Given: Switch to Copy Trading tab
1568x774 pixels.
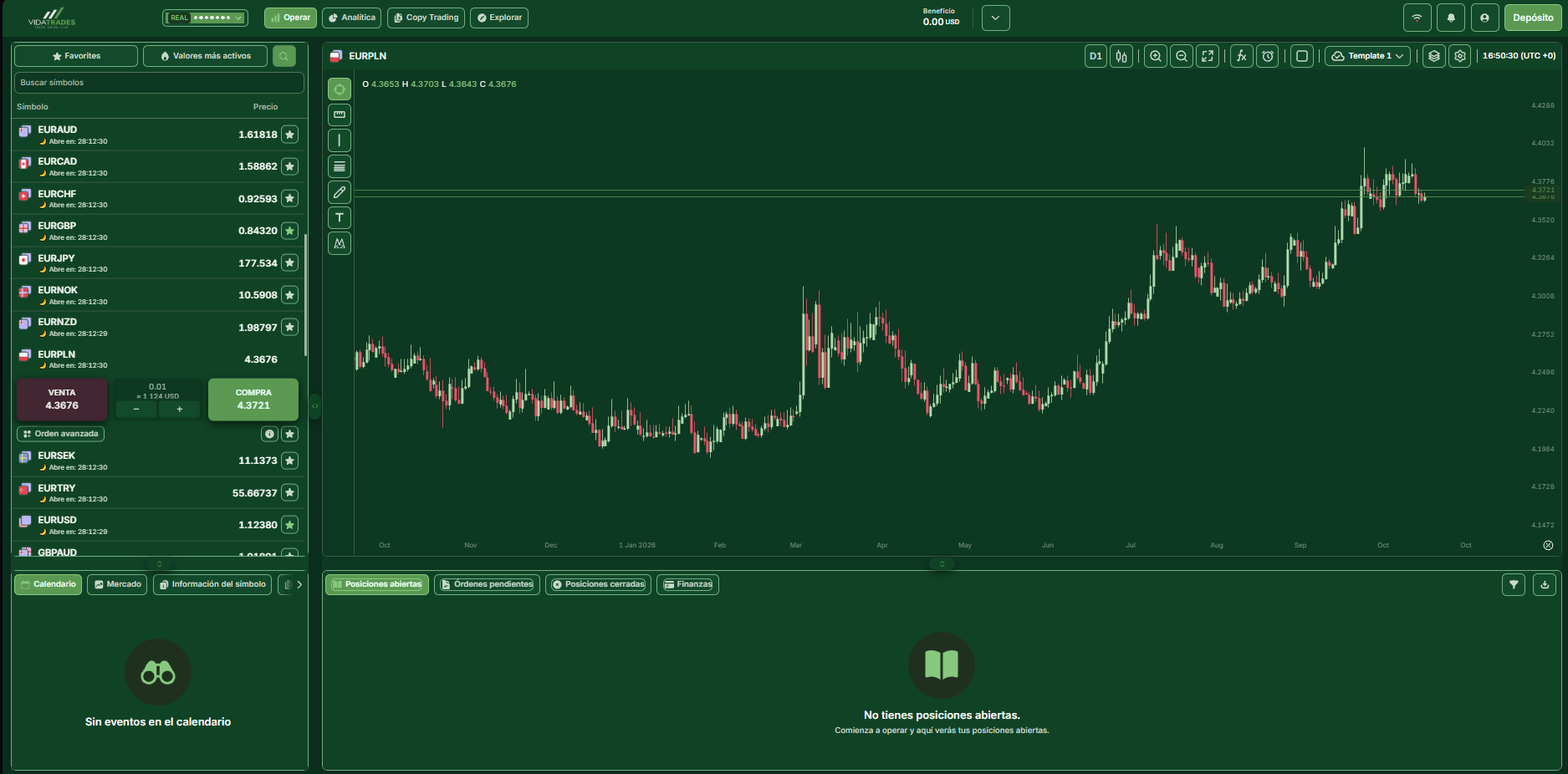Looking at the screenshot, I should (x=426, y=18).
